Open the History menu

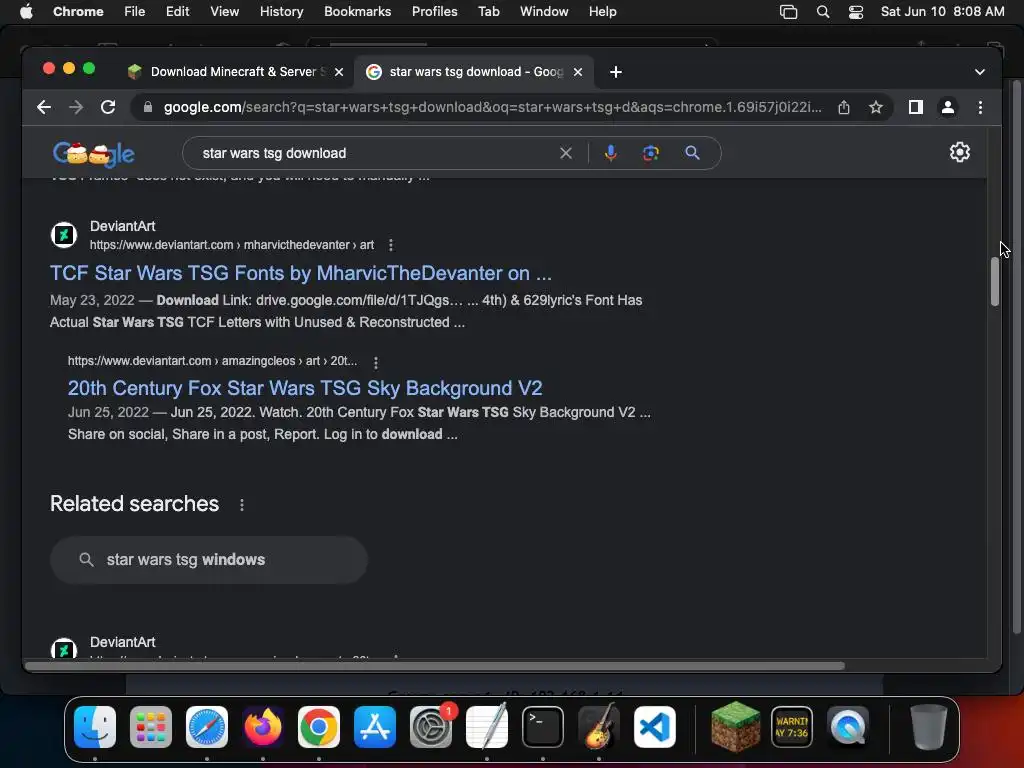(x=281, y=12)
